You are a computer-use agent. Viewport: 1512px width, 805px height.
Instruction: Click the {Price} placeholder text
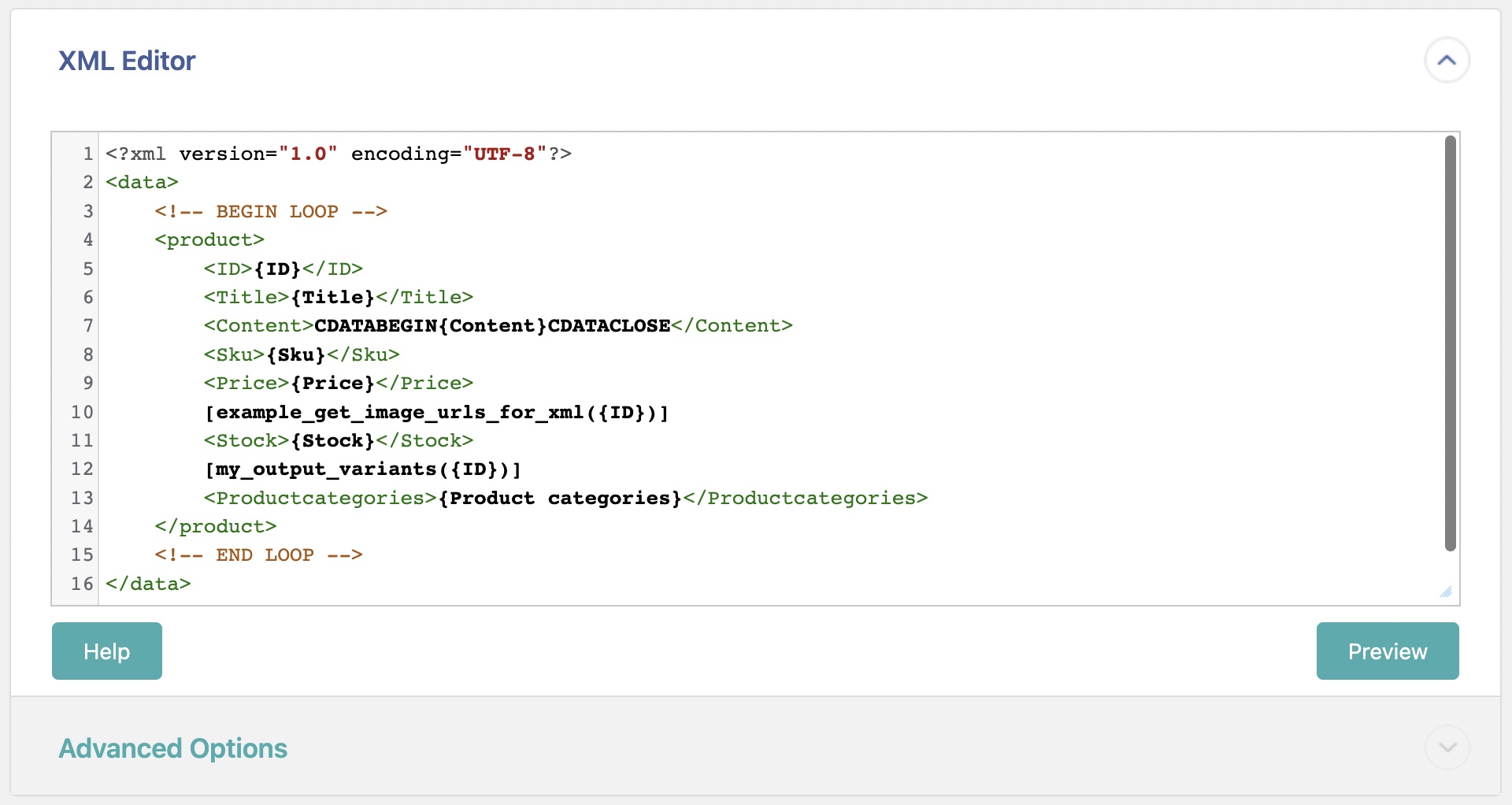(x=332, y=384)
